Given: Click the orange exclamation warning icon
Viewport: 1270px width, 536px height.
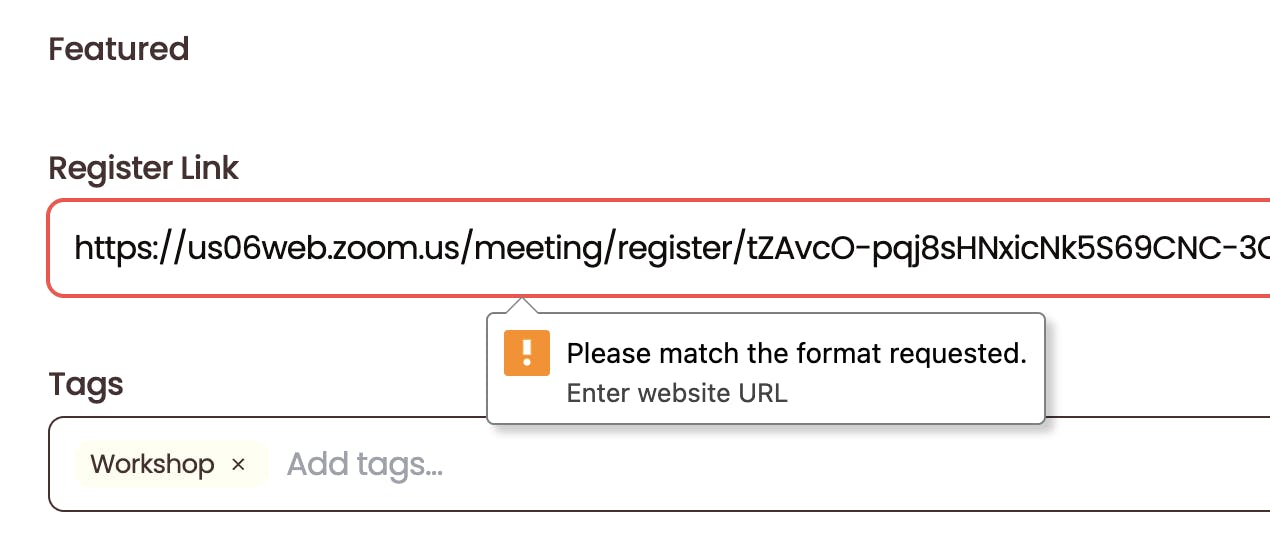Looking at the screenshot, I should 527,353.
